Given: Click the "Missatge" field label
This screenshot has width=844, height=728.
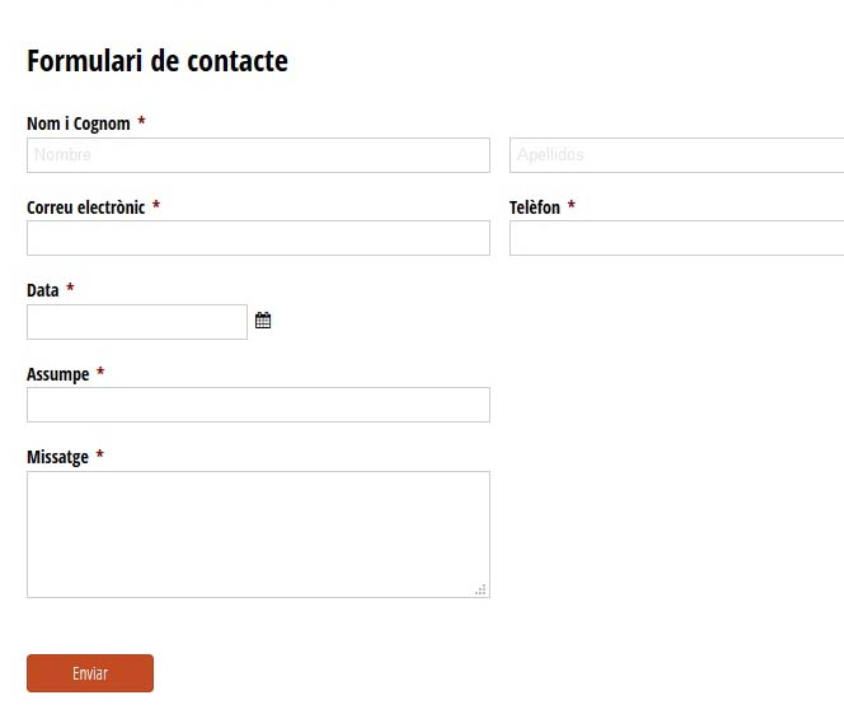Looking at the screenshot, I should (58, 457).
